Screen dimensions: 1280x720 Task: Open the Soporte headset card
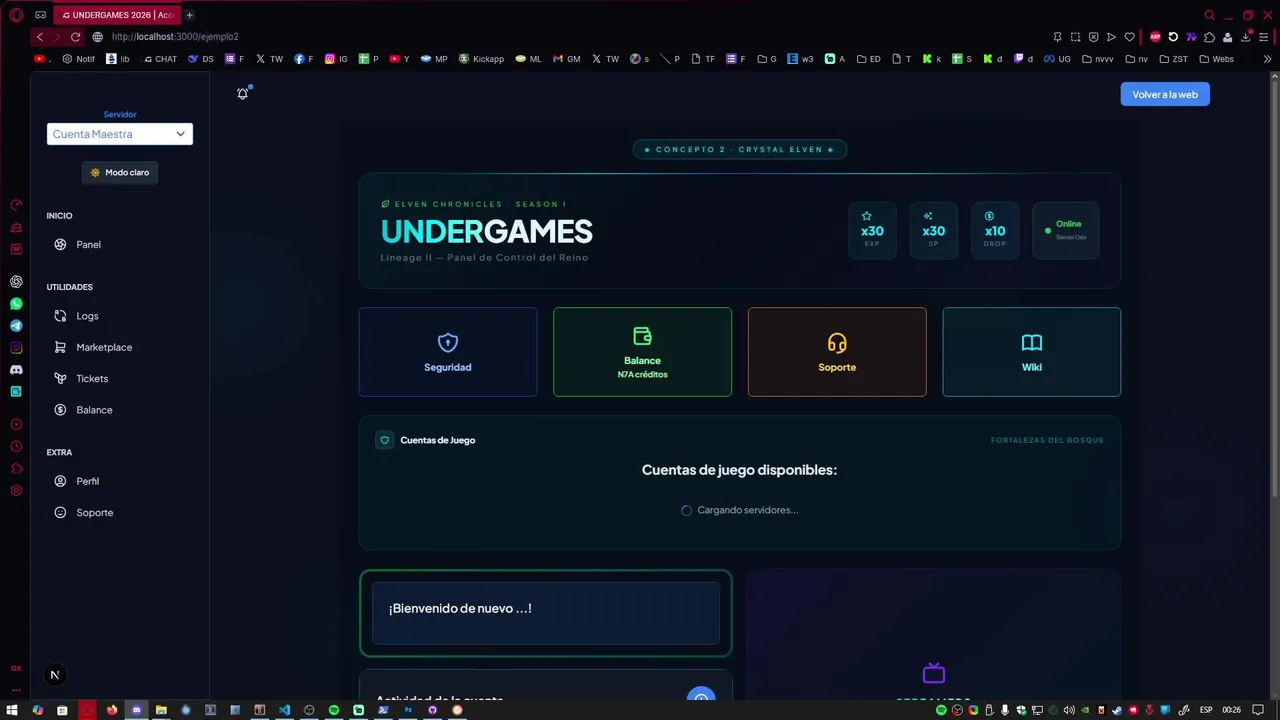tap(837, 352)
